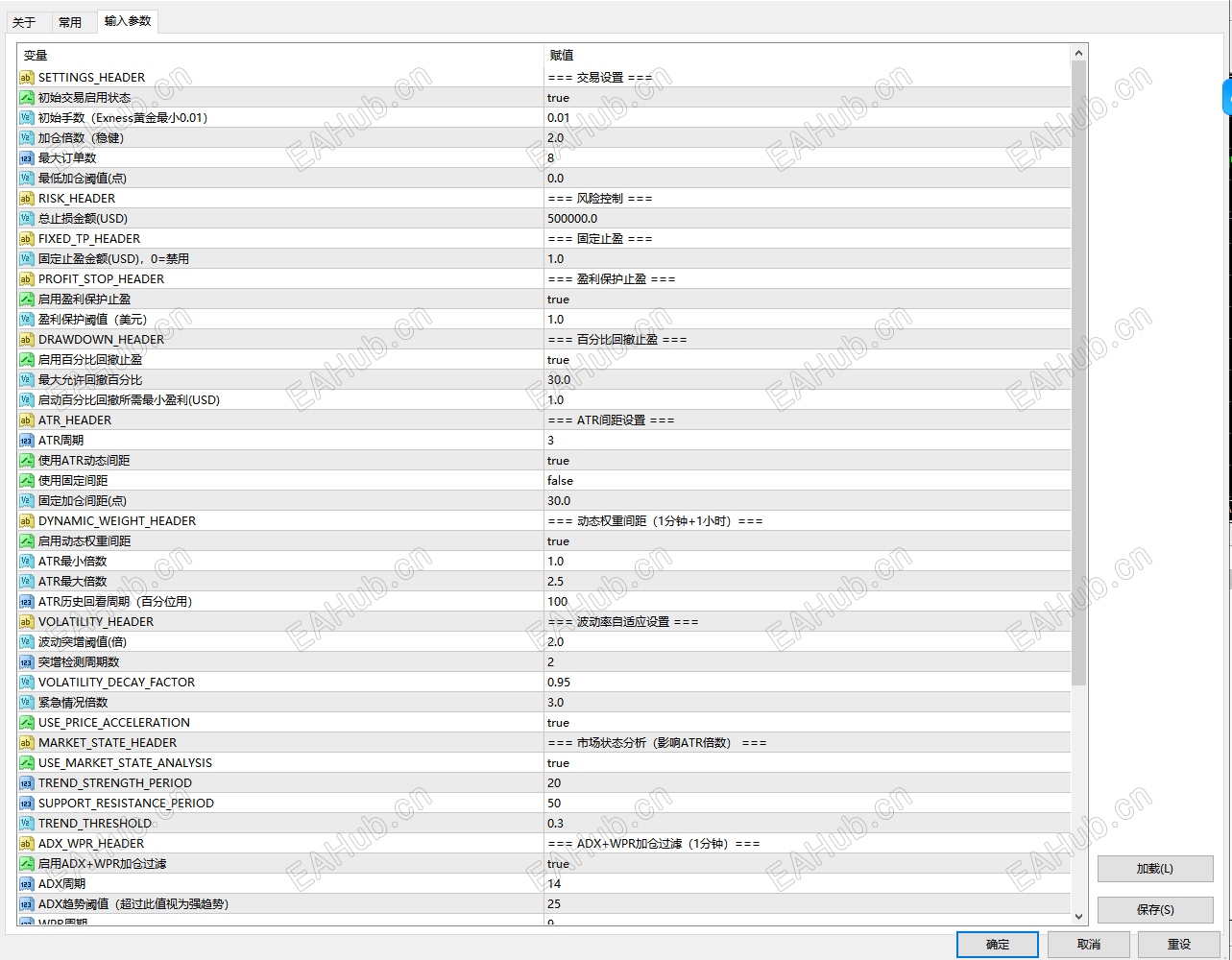
Task: Select the ADX趋势阈值 value 25
Action: coord(554,904)
